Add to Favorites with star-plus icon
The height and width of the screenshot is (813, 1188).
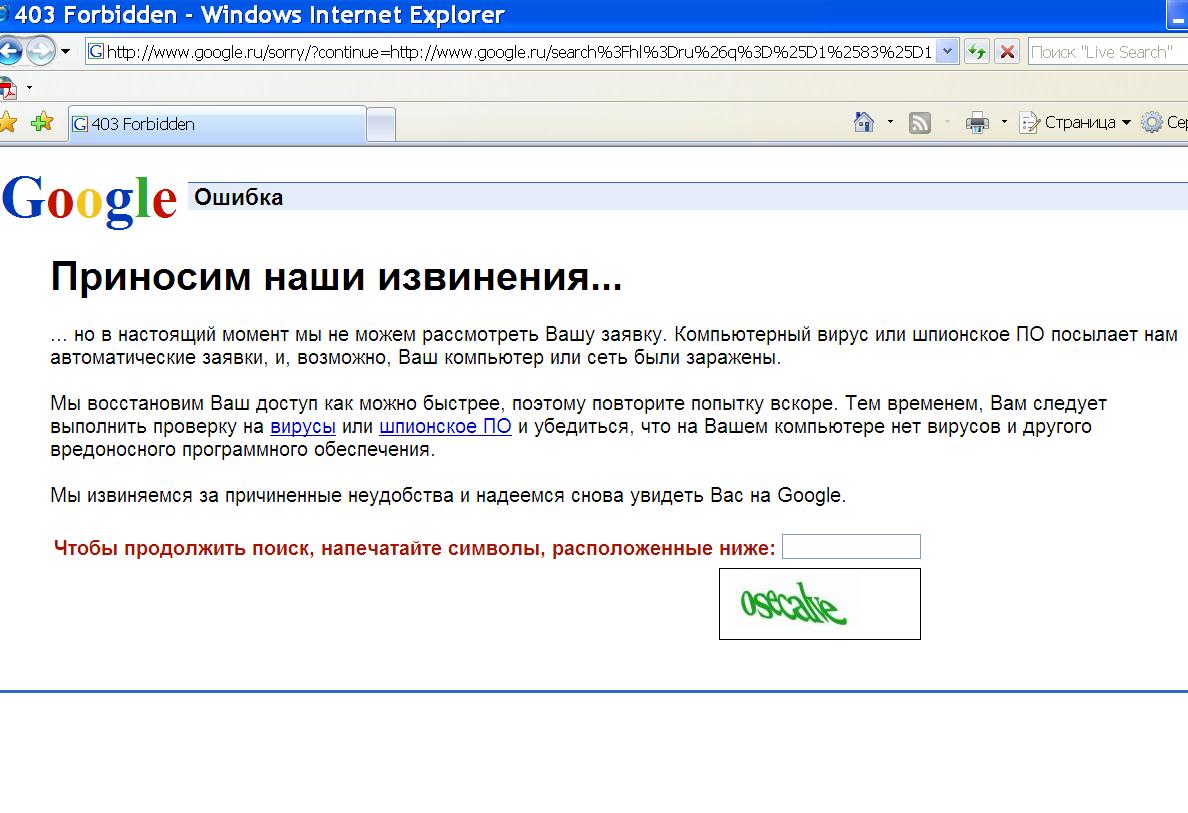coord(42,122)
